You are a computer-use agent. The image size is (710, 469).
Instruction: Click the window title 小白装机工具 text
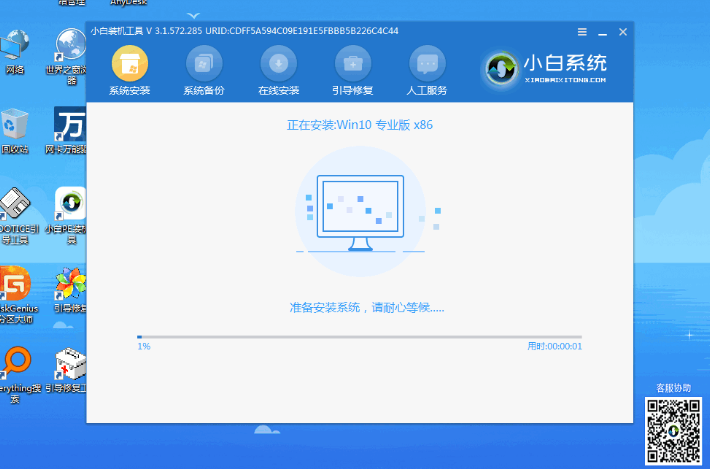point(117,31)
